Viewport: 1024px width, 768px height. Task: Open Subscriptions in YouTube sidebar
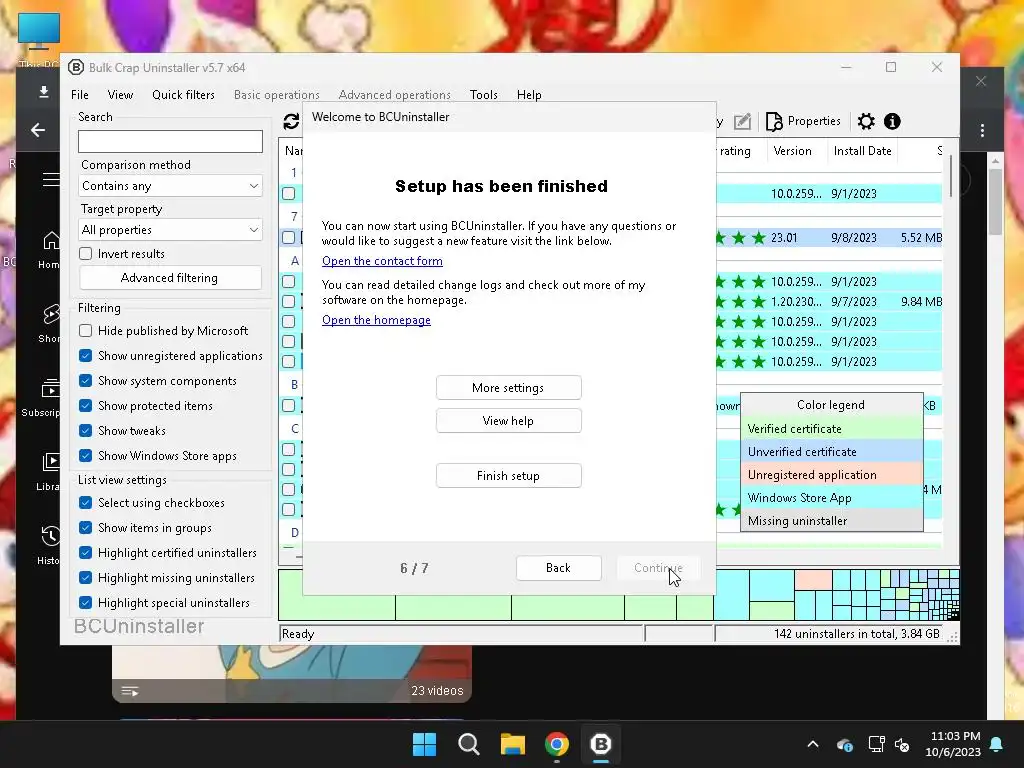pyautogui.click(x=42, y=397)
